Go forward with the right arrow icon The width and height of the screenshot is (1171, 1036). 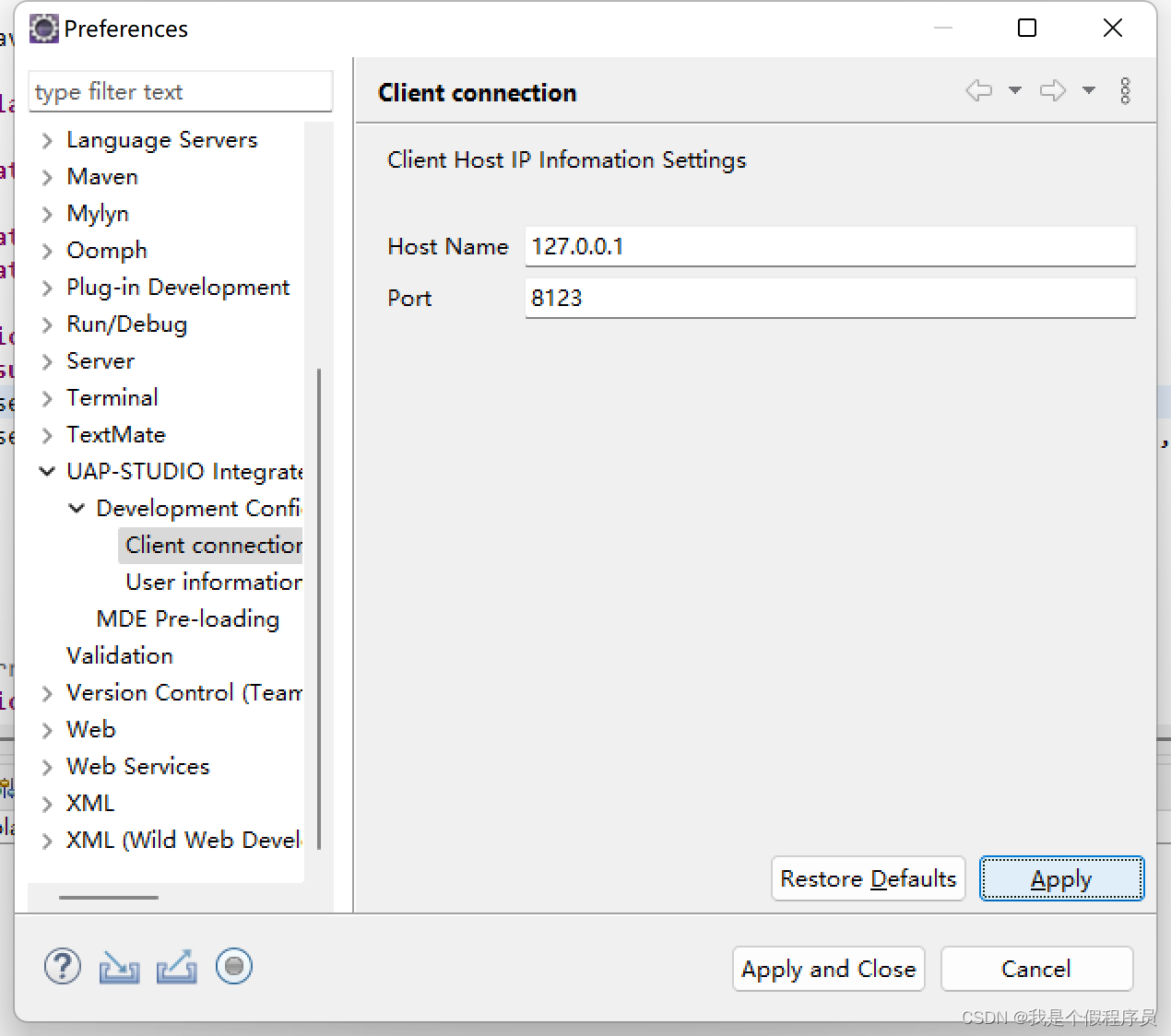(1053, 90)
